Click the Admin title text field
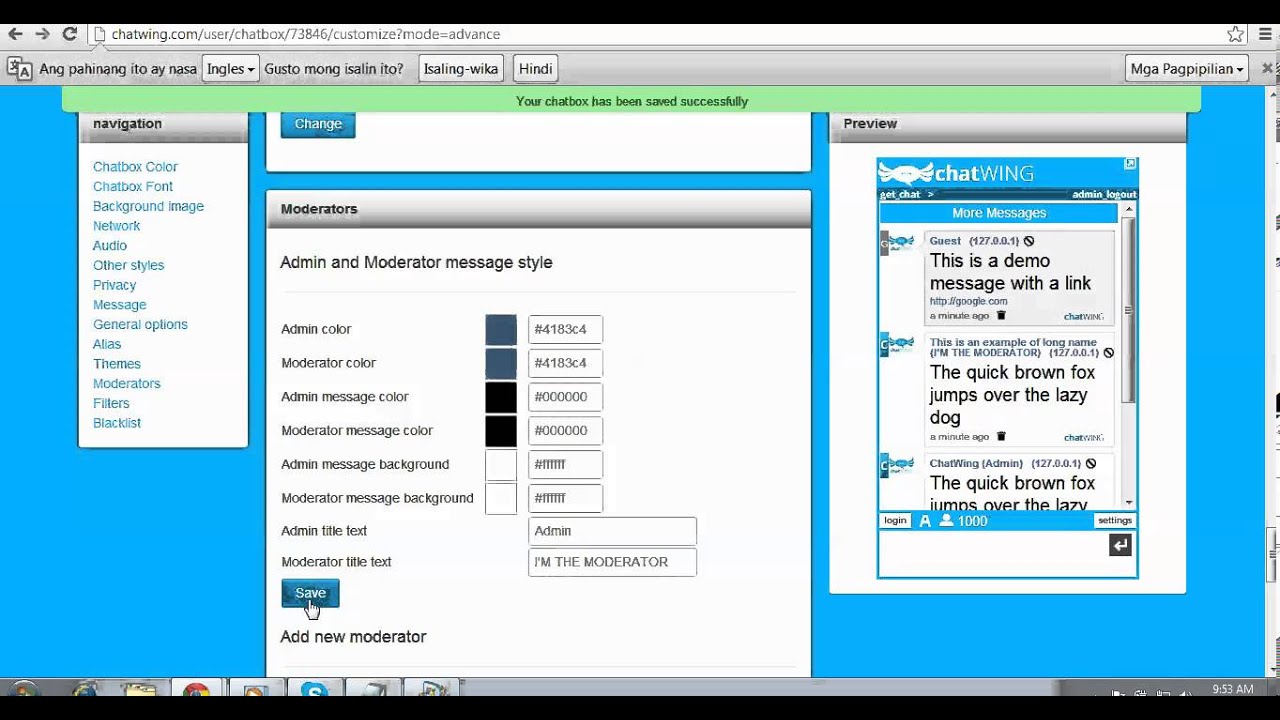 point(612,531)
